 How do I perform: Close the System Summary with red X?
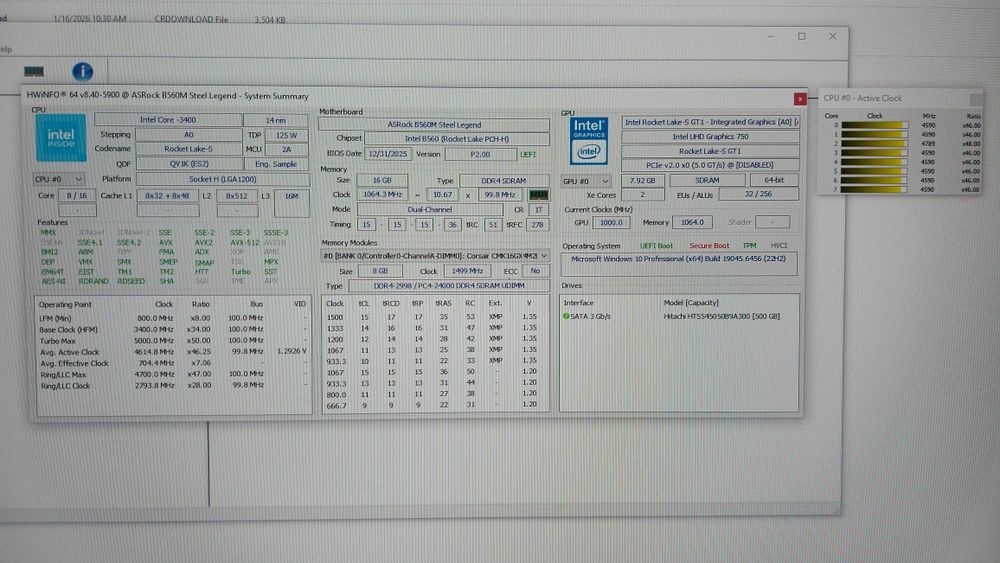pyautogui.click(x=800, y=99)
